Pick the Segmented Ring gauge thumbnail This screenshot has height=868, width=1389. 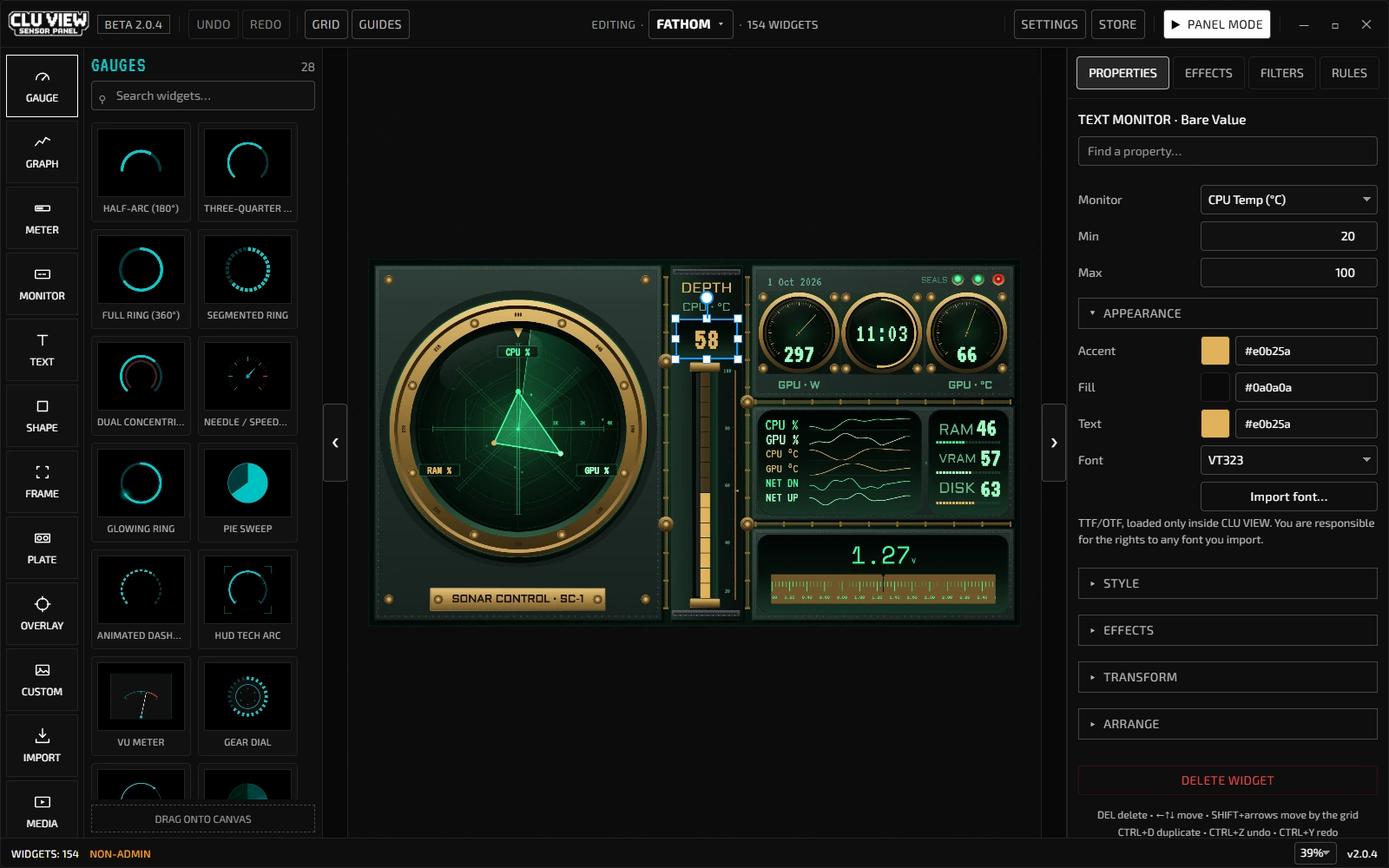(247, 279)
